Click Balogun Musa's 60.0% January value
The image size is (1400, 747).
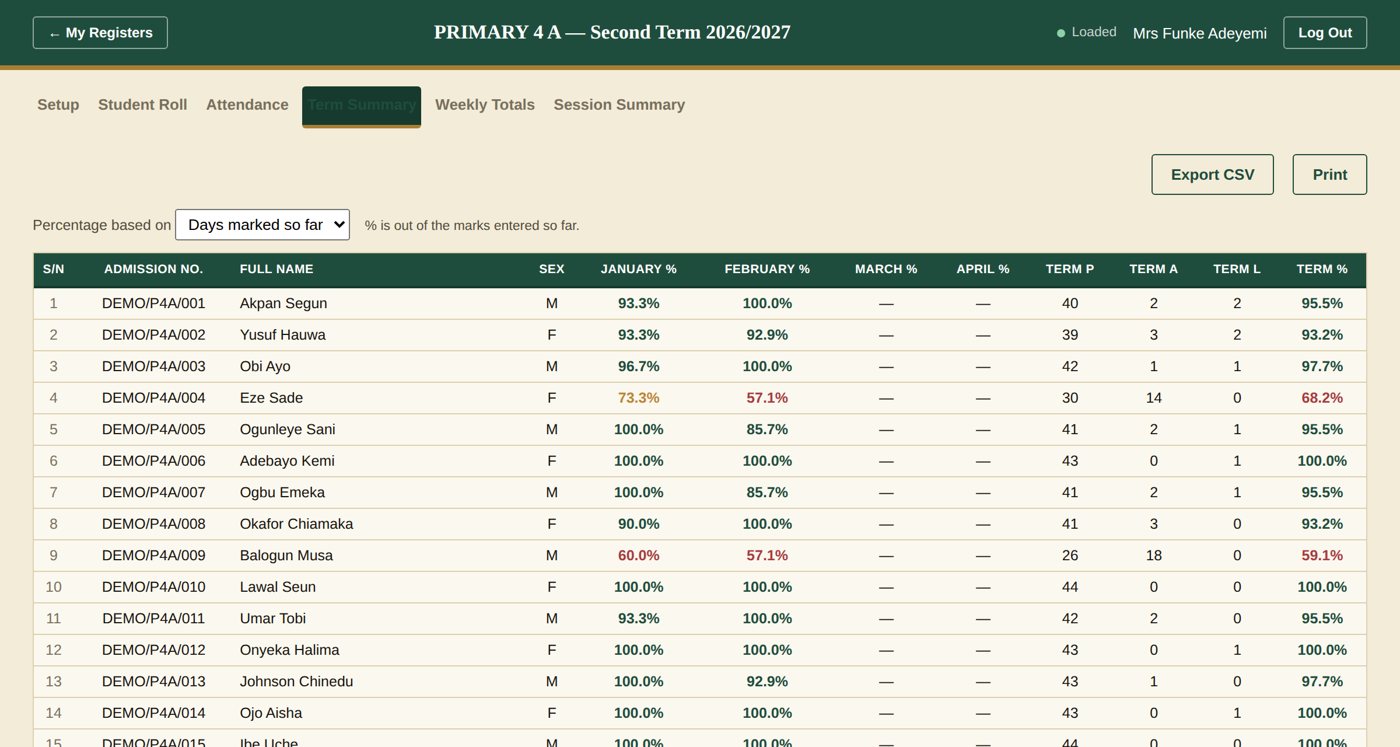(639, 555)
